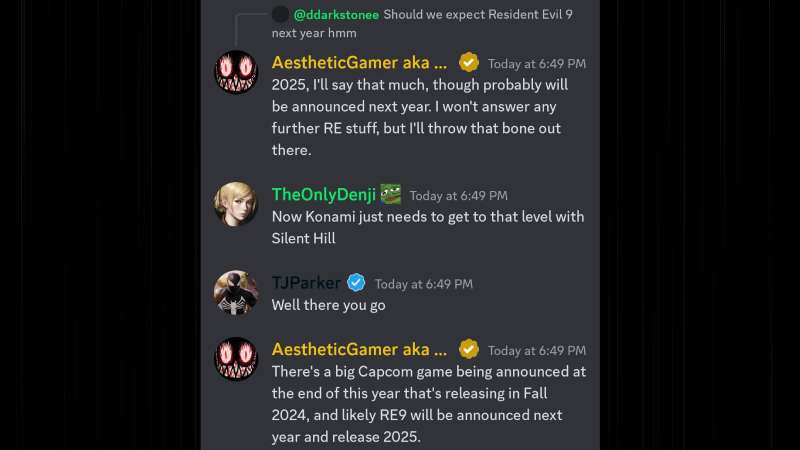
Task: Click AestheticGamer's avatar beside the "2025, I'll say" message
Action: click(236, 72)
